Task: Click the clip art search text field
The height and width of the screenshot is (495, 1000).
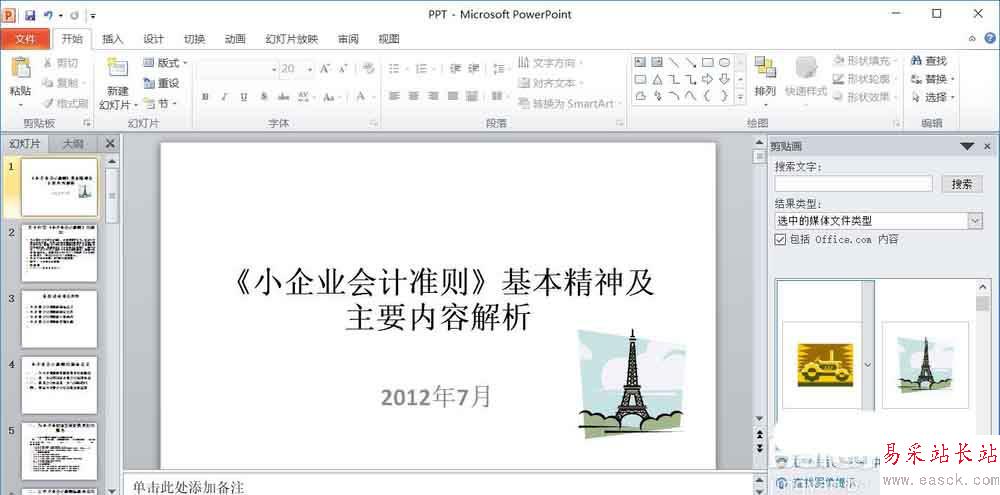Action: coord(854,184)
